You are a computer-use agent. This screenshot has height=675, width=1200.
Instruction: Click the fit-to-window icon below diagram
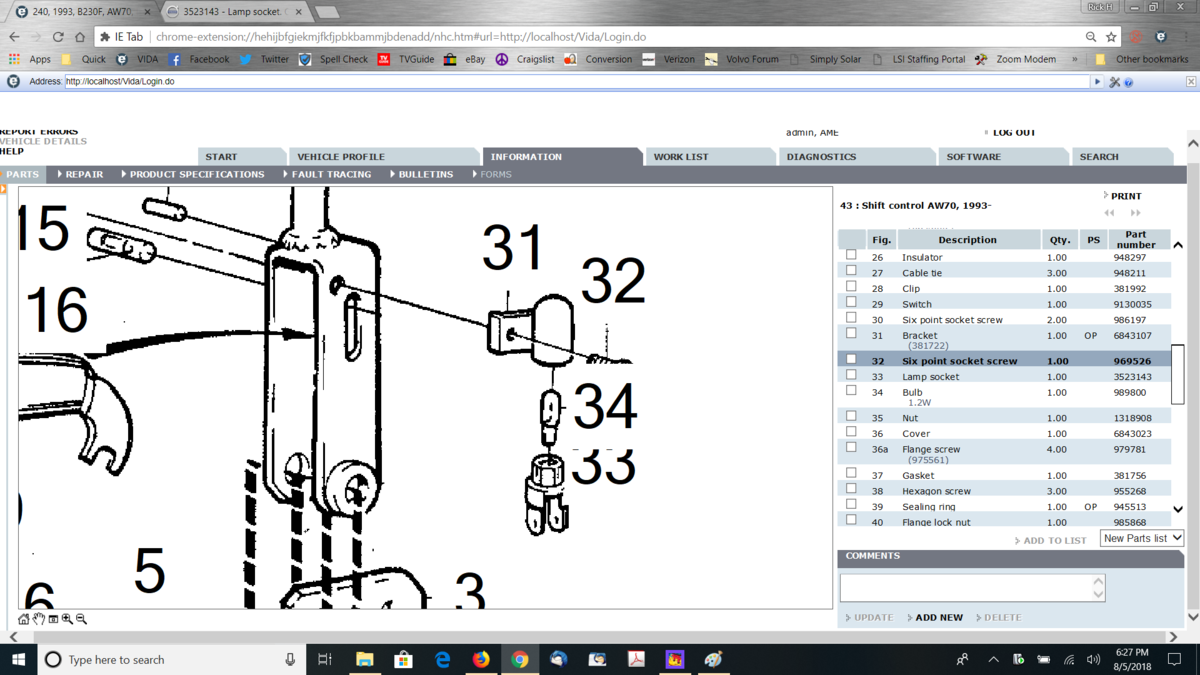(x=53, y=619)
